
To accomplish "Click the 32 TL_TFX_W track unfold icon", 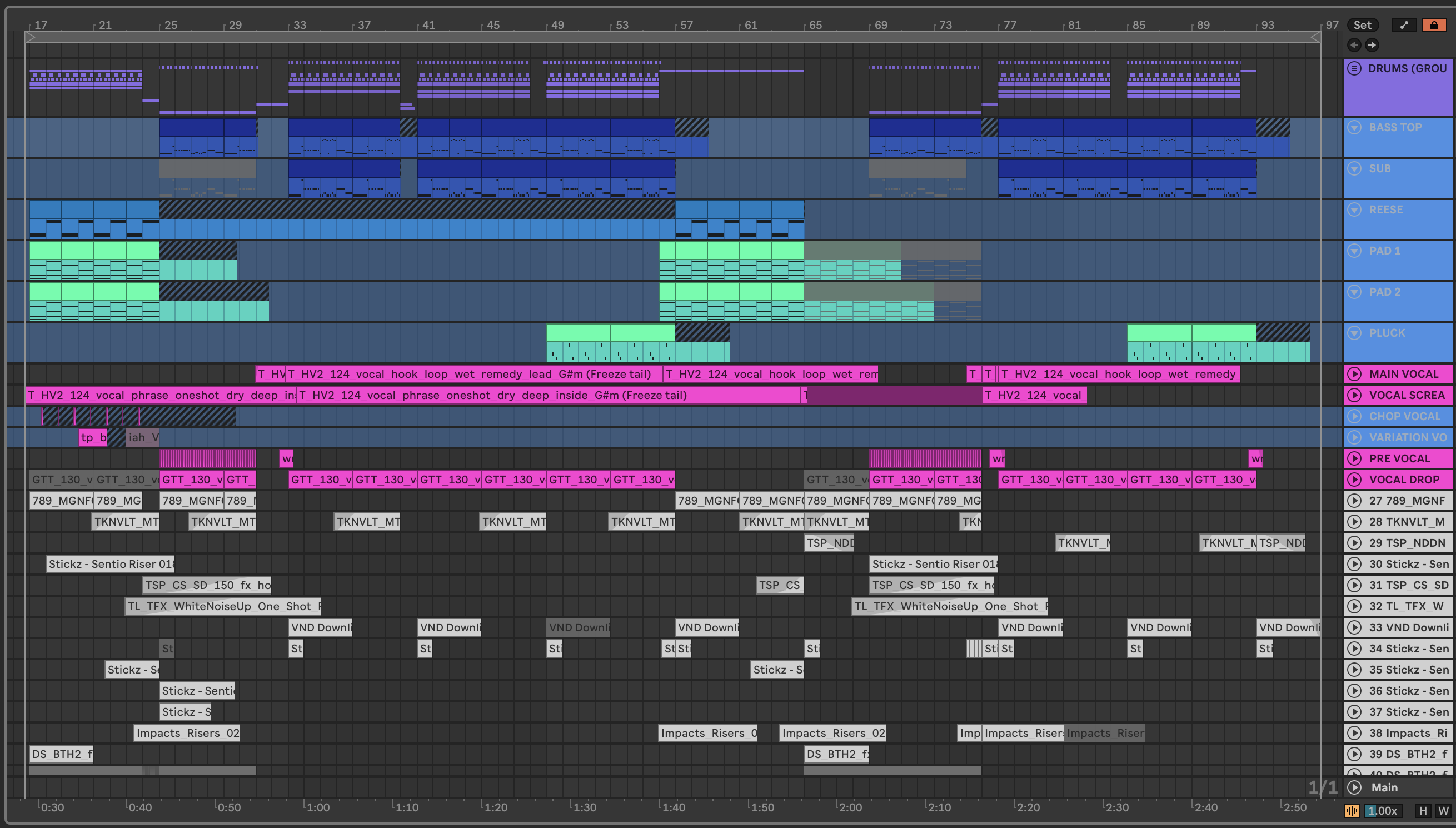I will pyautogui.click(x=1355, y=606).
